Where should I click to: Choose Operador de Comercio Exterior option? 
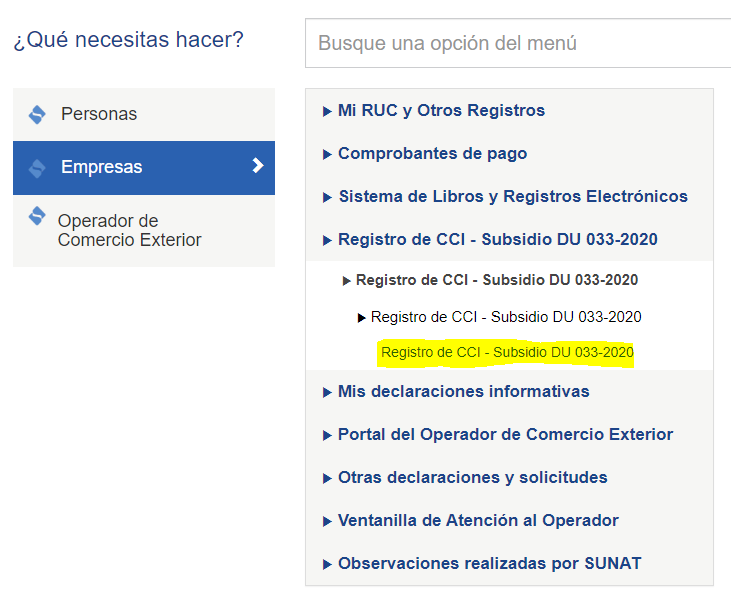click(144, 231)
